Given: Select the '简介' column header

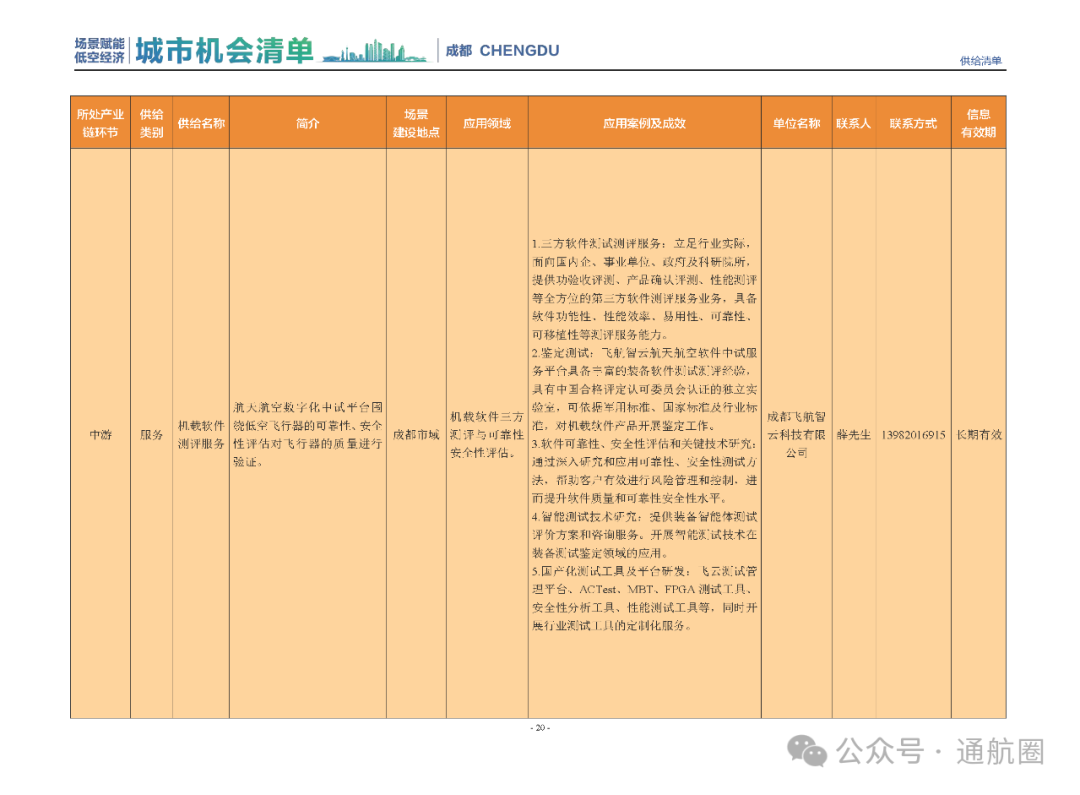Looking at the screenshot, I should (308, 123).
